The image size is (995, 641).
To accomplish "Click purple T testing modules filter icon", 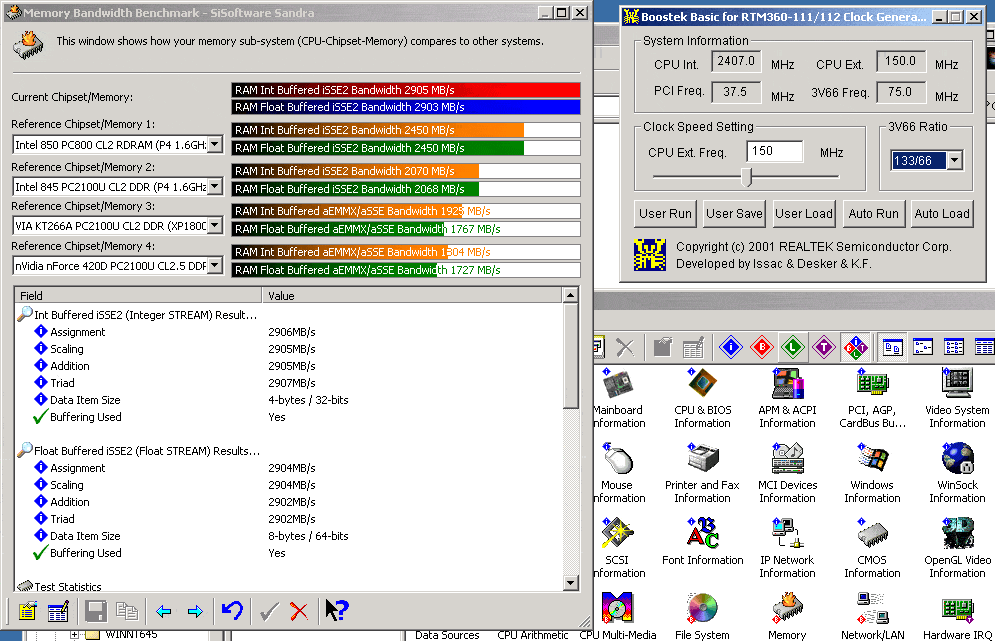I will click(824, 347).
